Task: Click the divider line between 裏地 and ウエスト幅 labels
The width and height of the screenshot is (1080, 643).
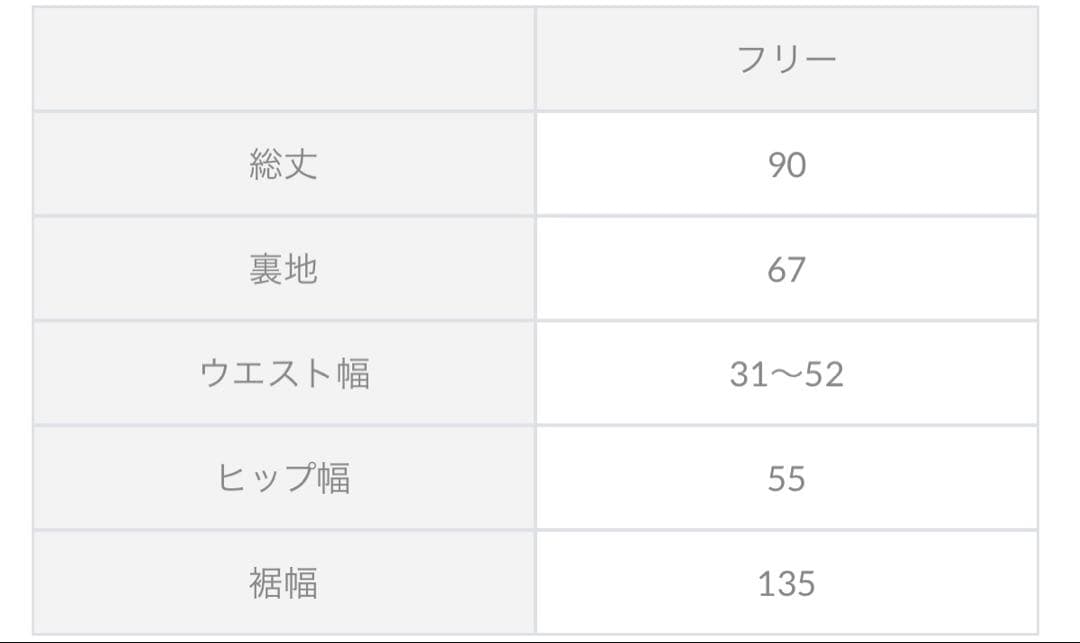Action: (284, 321)
